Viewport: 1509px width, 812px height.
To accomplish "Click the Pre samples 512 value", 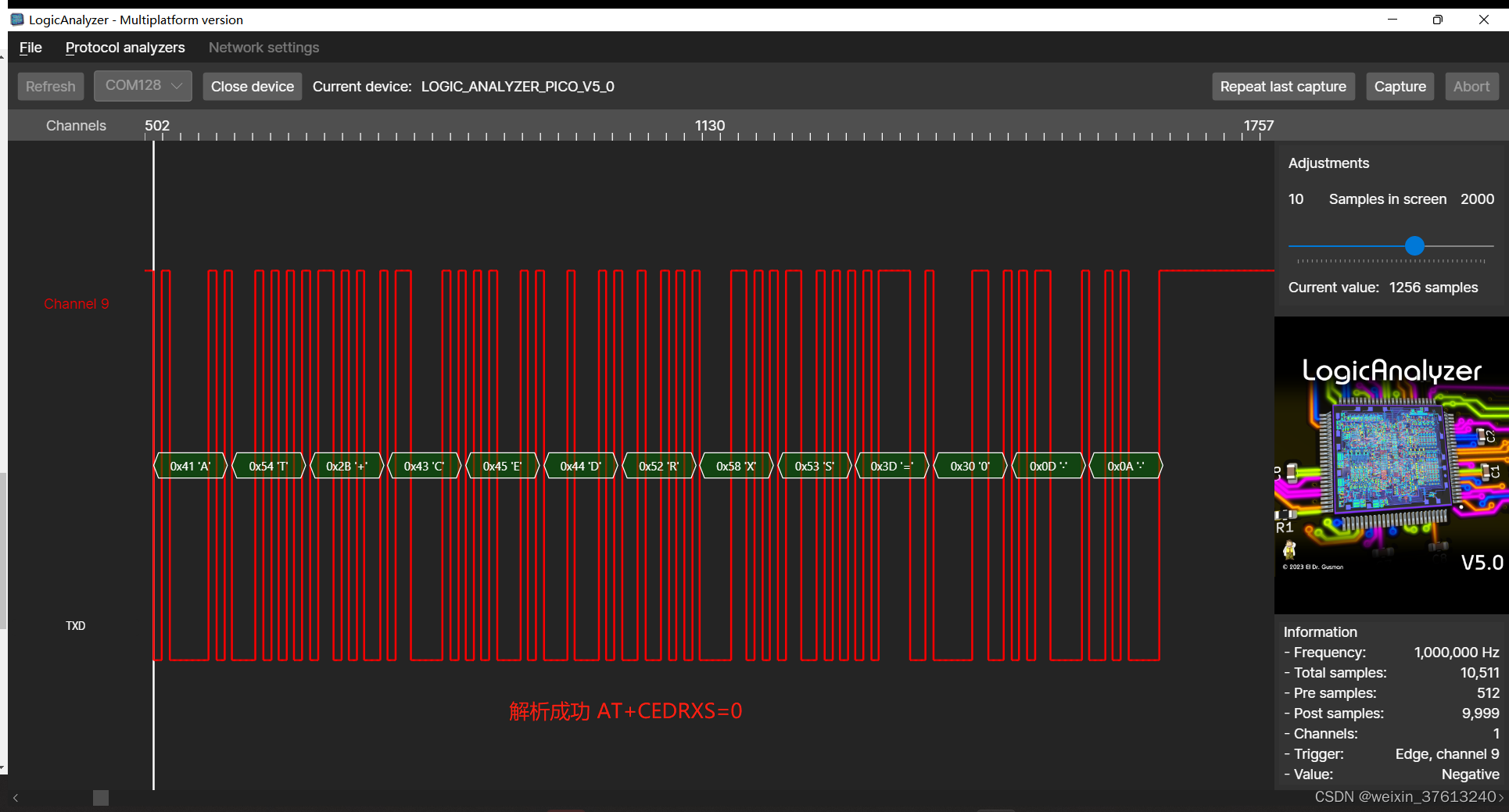I will (1489, 693).
